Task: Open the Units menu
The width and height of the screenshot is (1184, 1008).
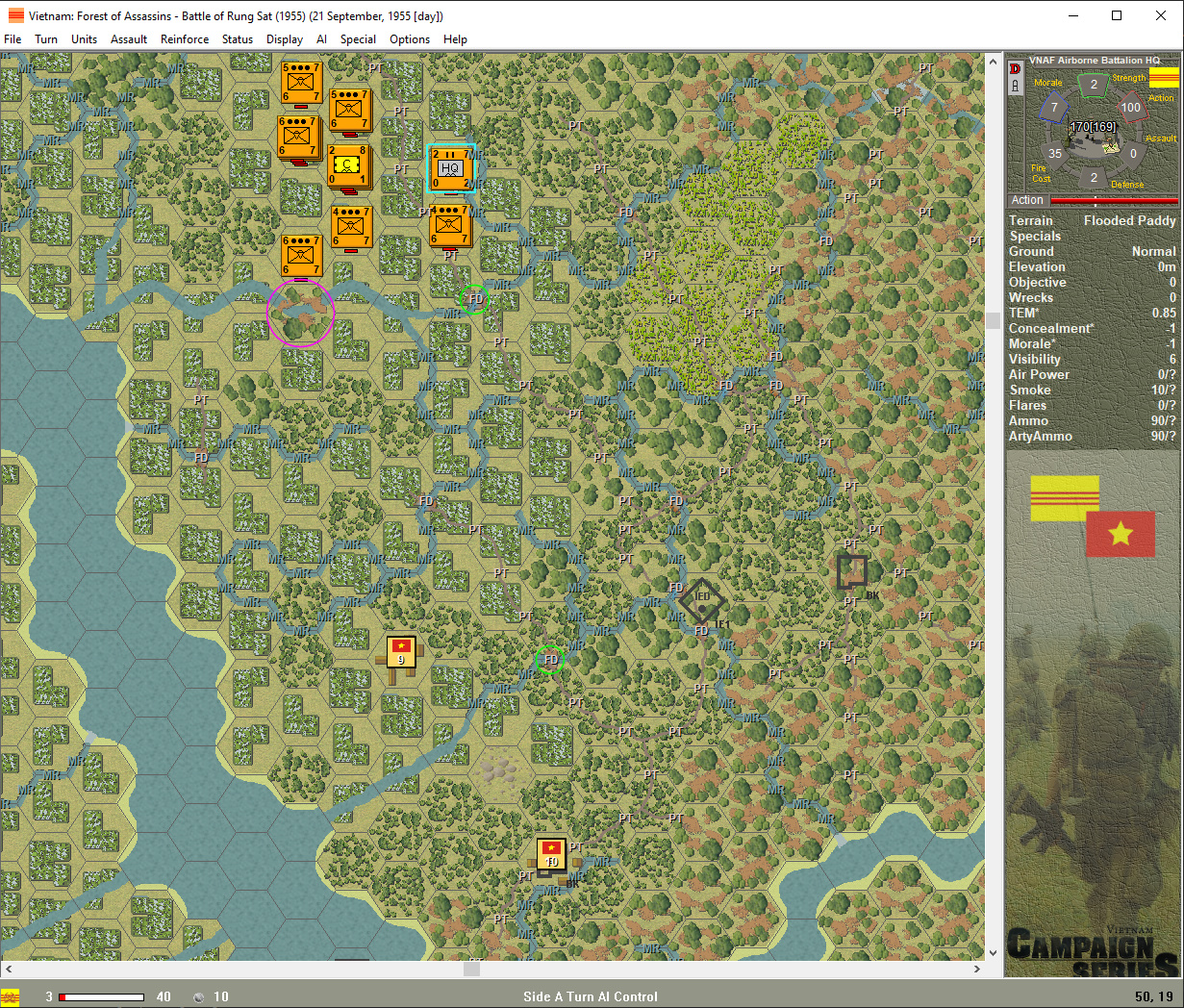Action: (x=84, y=39)
